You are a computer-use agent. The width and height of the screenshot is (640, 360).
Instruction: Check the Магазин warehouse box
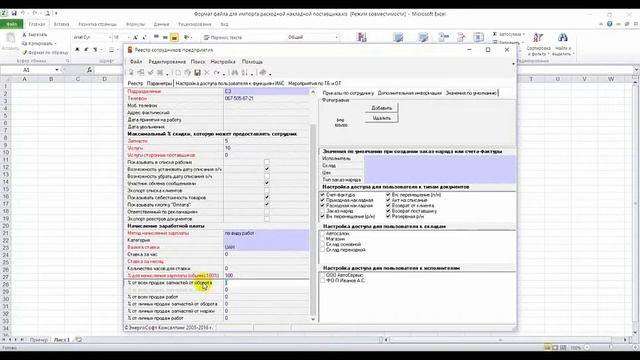(x=322, y=239)
